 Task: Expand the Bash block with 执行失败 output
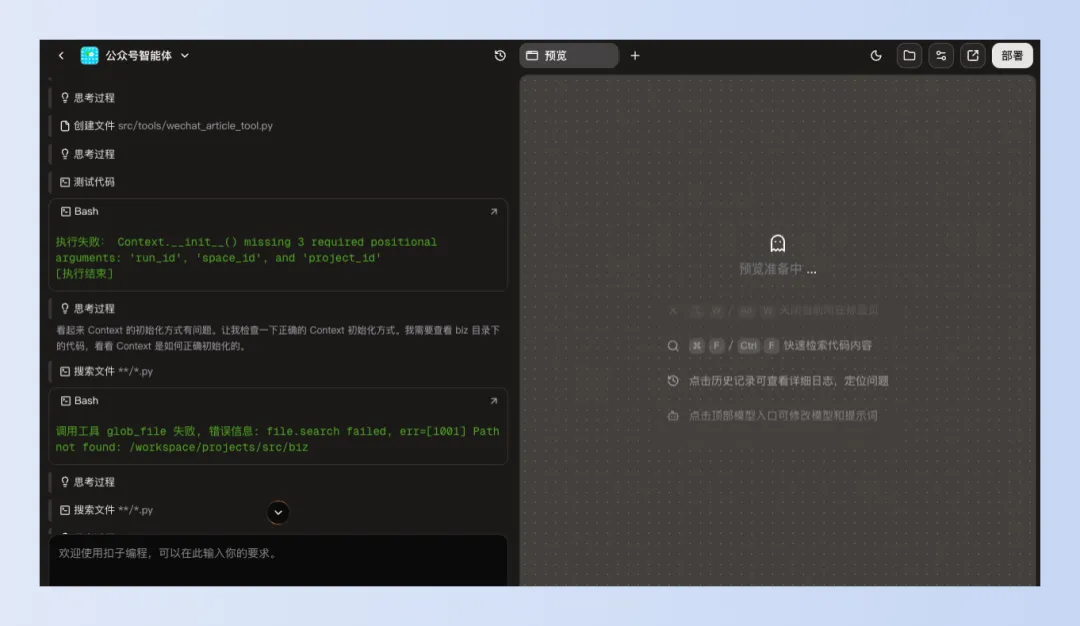(494, 212)
